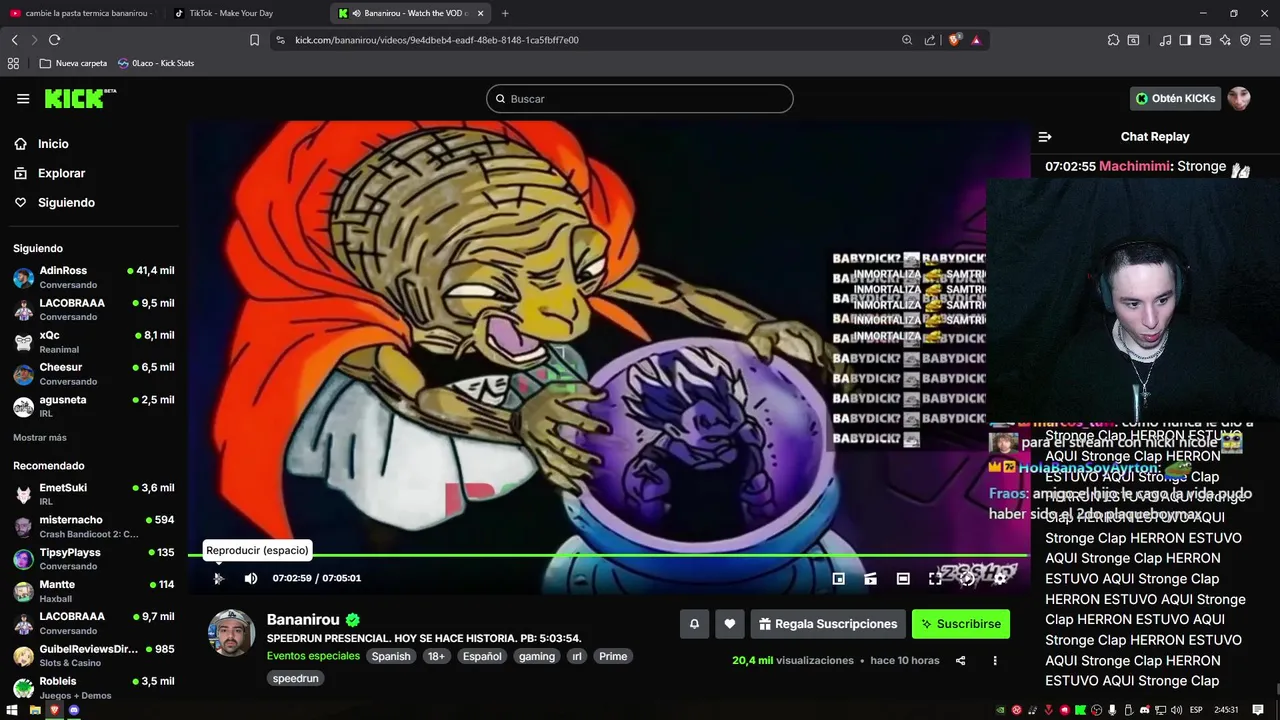Click the KICK logo
Image resolution: width=1280 pixels, height=720 pixels.
pyautogui.click(x=80, y=98)
